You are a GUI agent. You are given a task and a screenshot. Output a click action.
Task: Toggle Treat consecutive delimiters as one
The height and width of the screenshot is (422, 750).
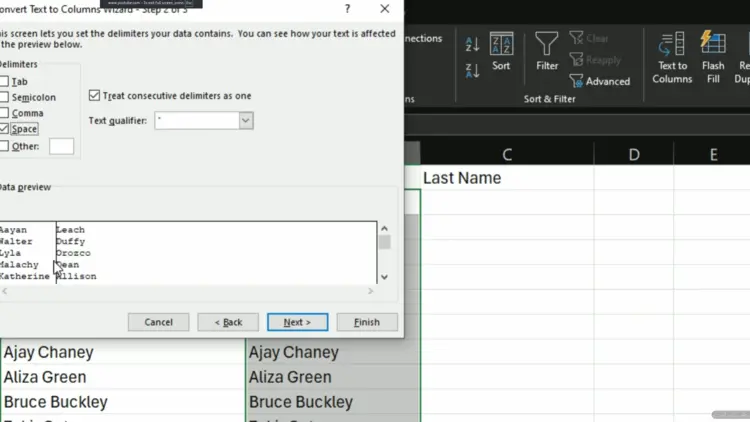tap(94, 96)
